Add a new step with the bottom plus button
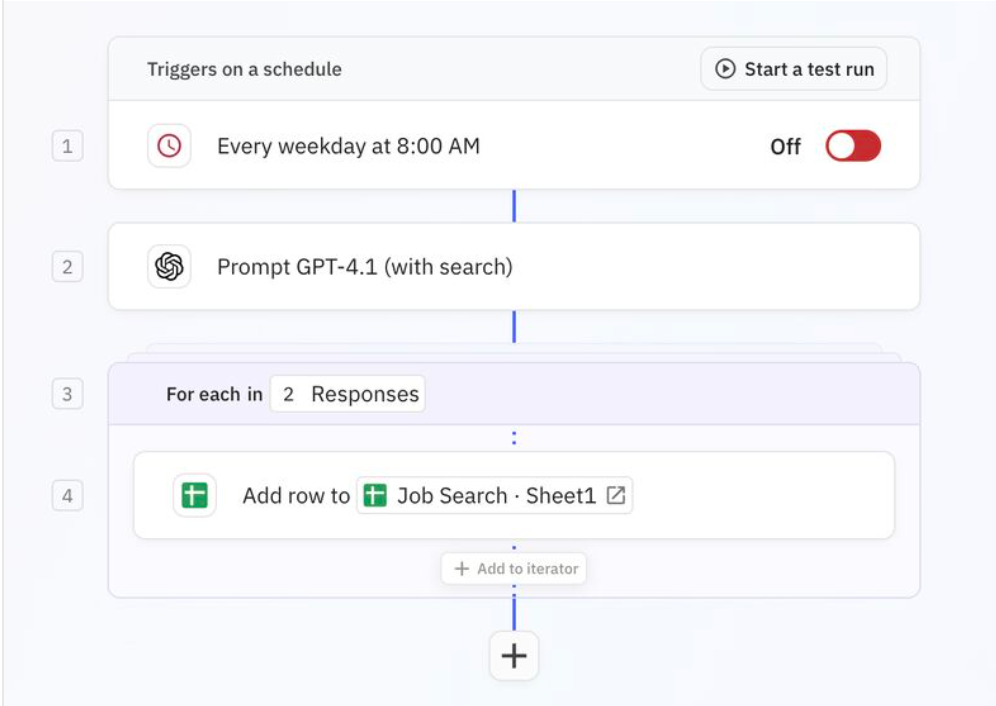 tap(514, 656)
